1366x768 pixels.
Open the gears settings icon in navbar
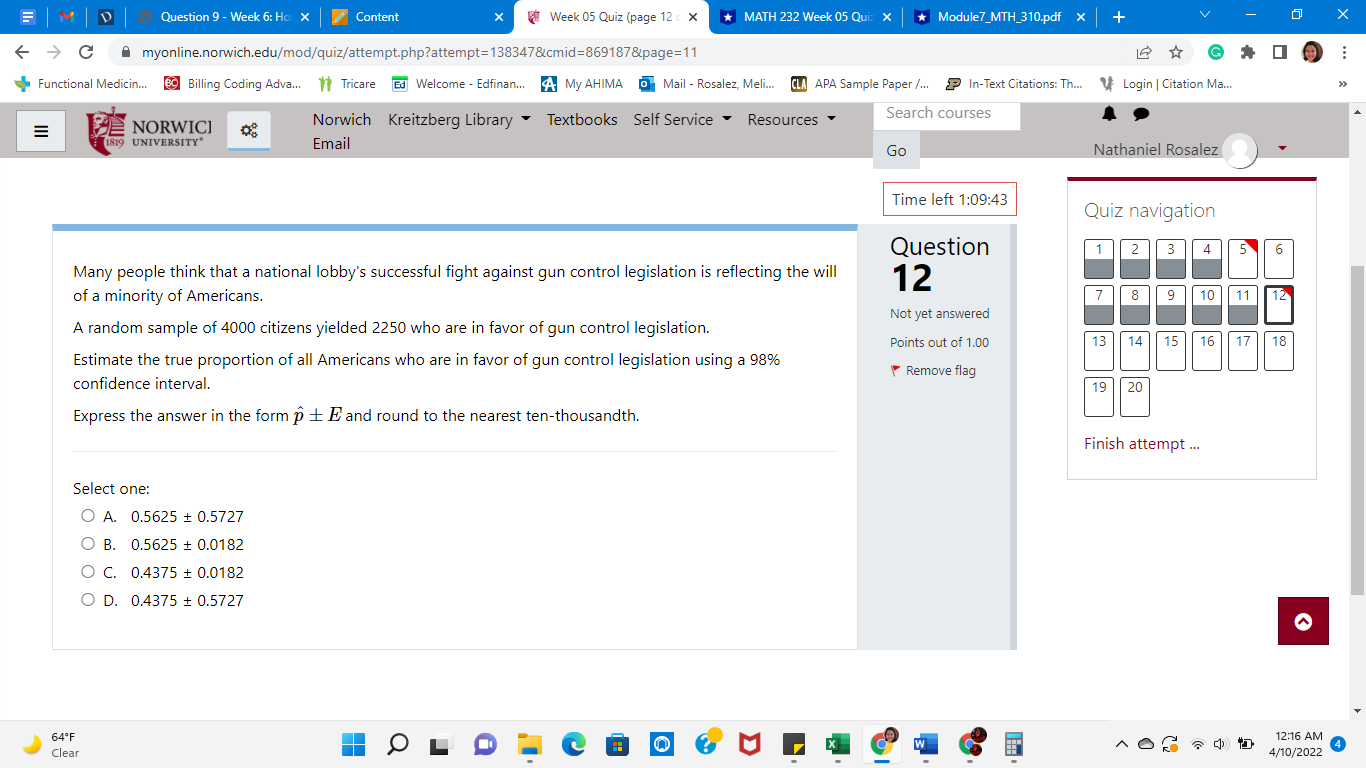(x=249, y=130)
